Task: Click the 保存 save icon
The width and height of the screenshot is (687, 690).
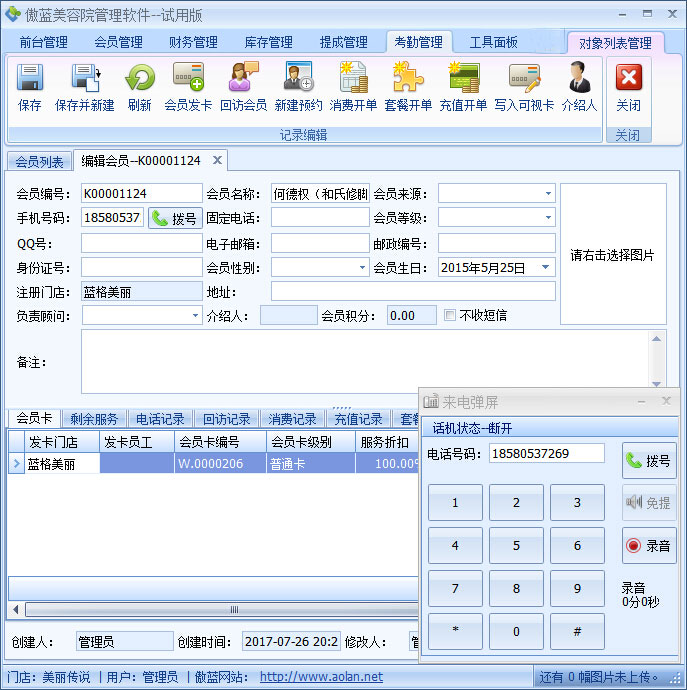Action: coord(29,78)
